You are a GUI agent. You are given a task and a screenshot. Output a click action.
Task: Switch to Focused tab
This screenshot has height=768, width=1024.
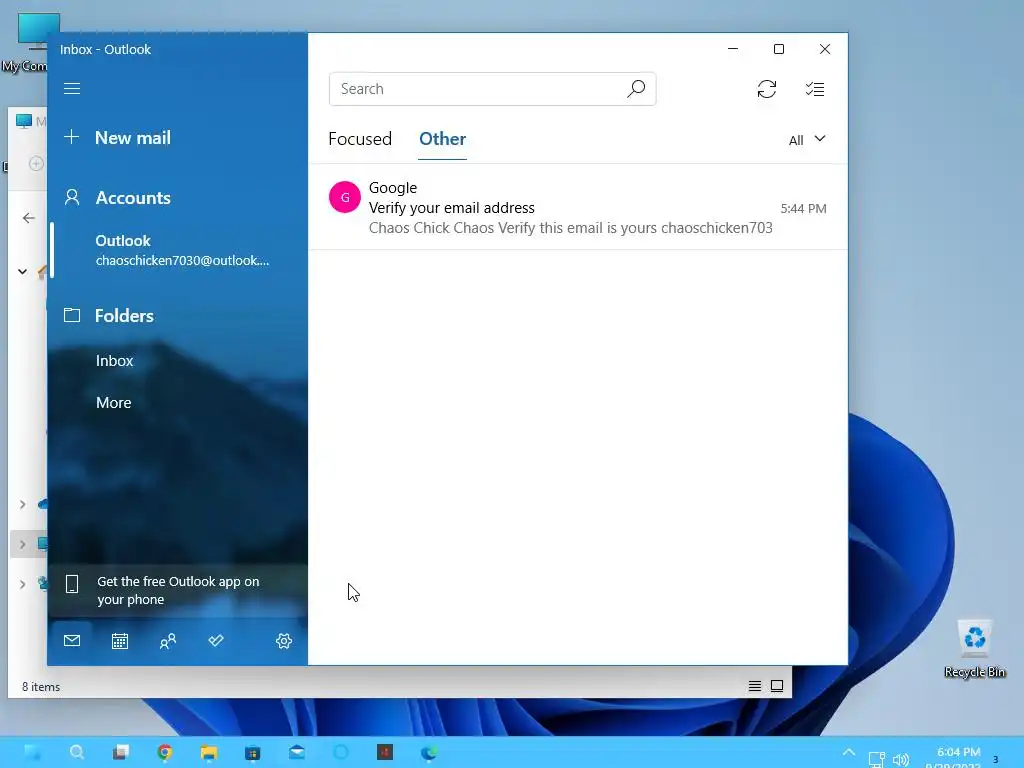tap(360, 139)
